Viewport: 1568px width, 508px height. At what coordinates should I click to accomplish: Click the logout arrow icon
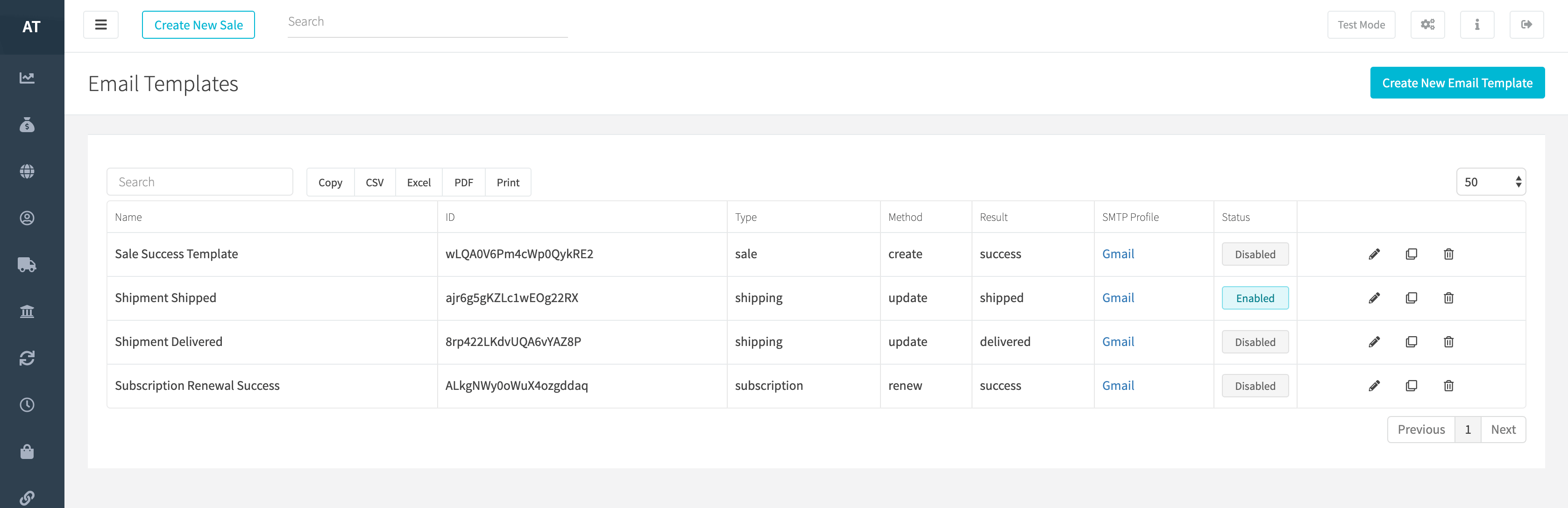click(x=1526, y=25)
